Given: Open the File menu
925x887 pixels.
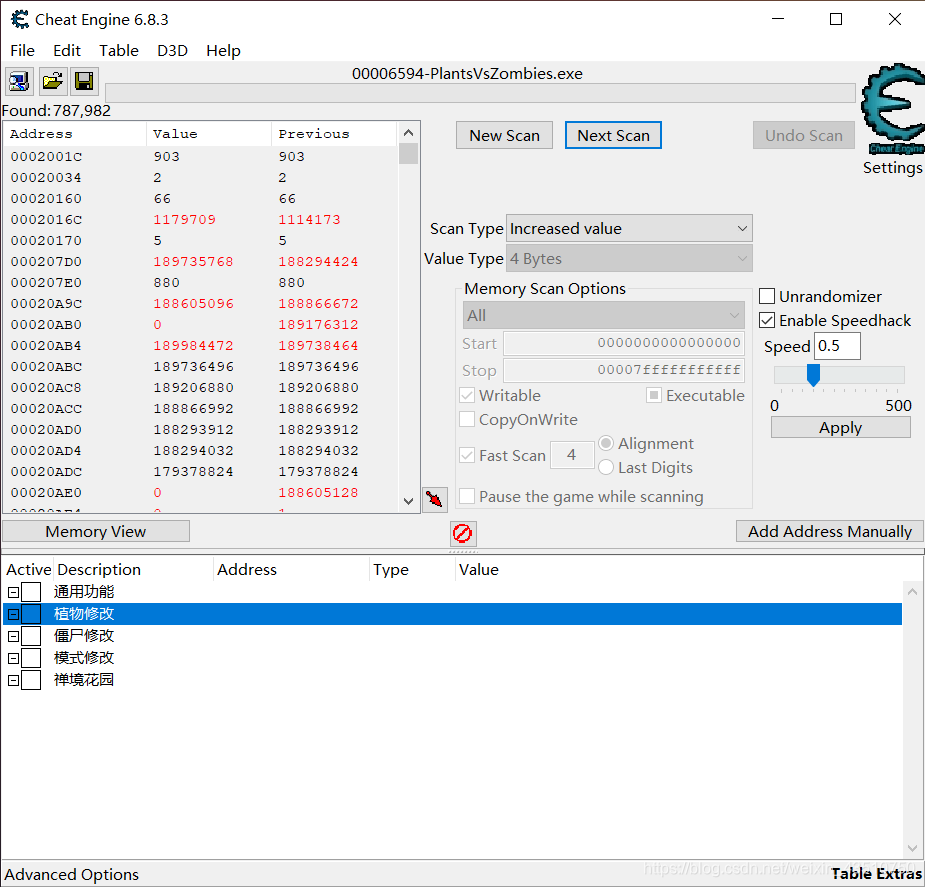Looking at the screenshot, I should coord(22,51).
